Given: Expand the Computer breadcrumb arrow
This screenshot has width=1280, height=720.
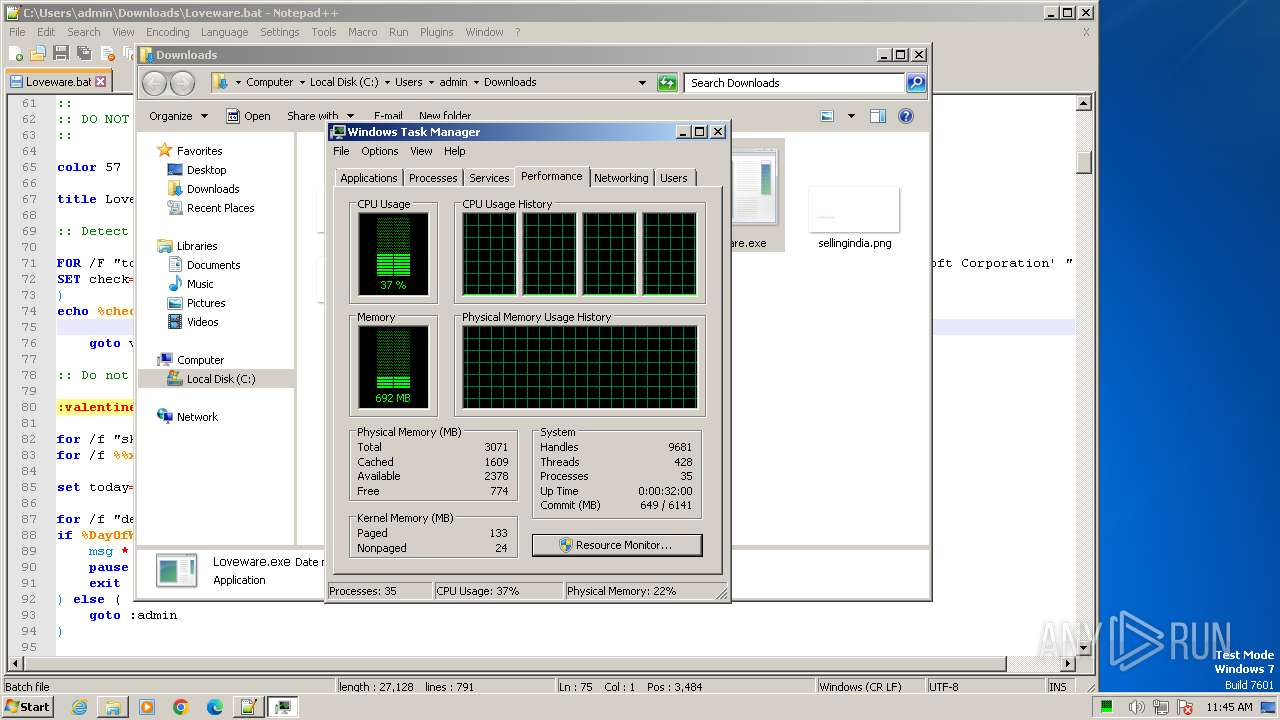Looking at the screenshot, I should point(301,83).
